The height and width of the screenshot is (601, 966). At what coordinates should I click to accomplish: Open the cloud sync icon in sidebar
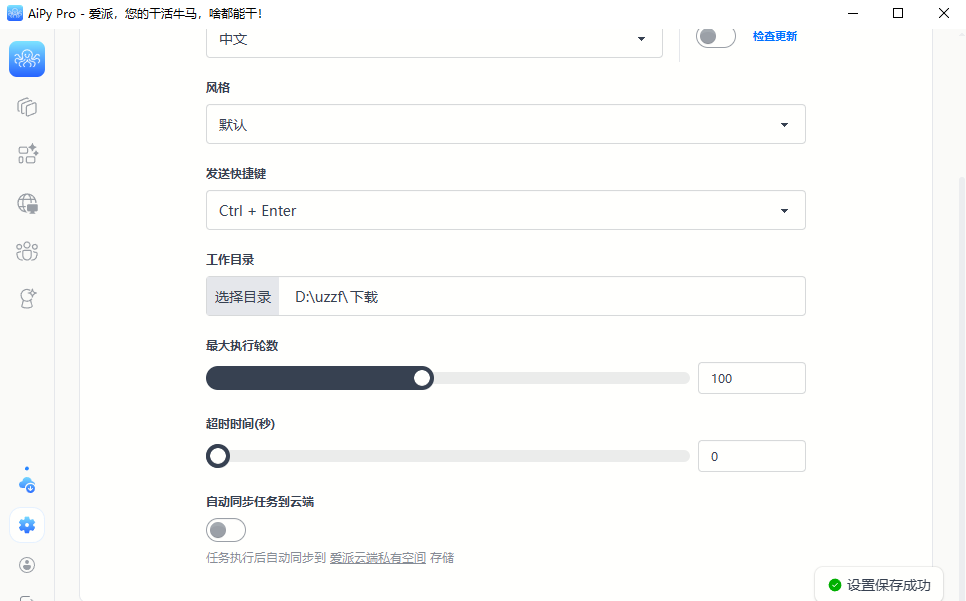pyautogui.click(x=26, y=483)
